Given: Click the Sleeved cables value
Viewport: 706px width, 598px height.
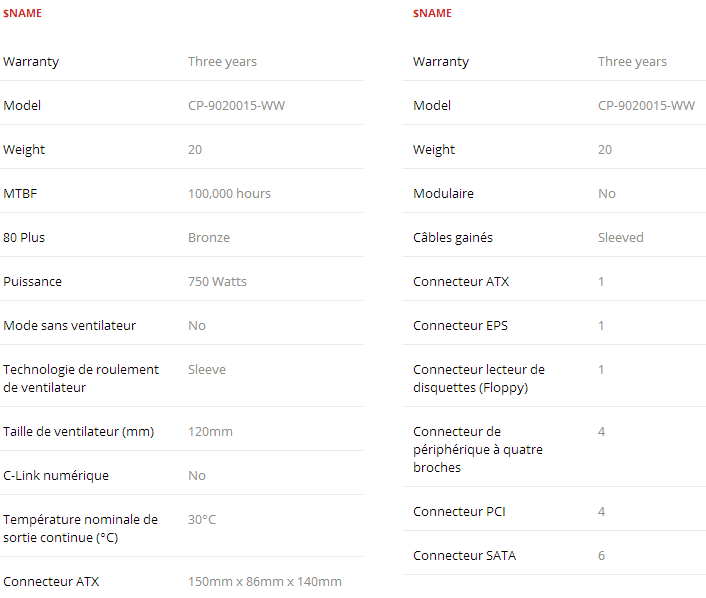Looking at the screenshot, I should (x=620, y=237).
